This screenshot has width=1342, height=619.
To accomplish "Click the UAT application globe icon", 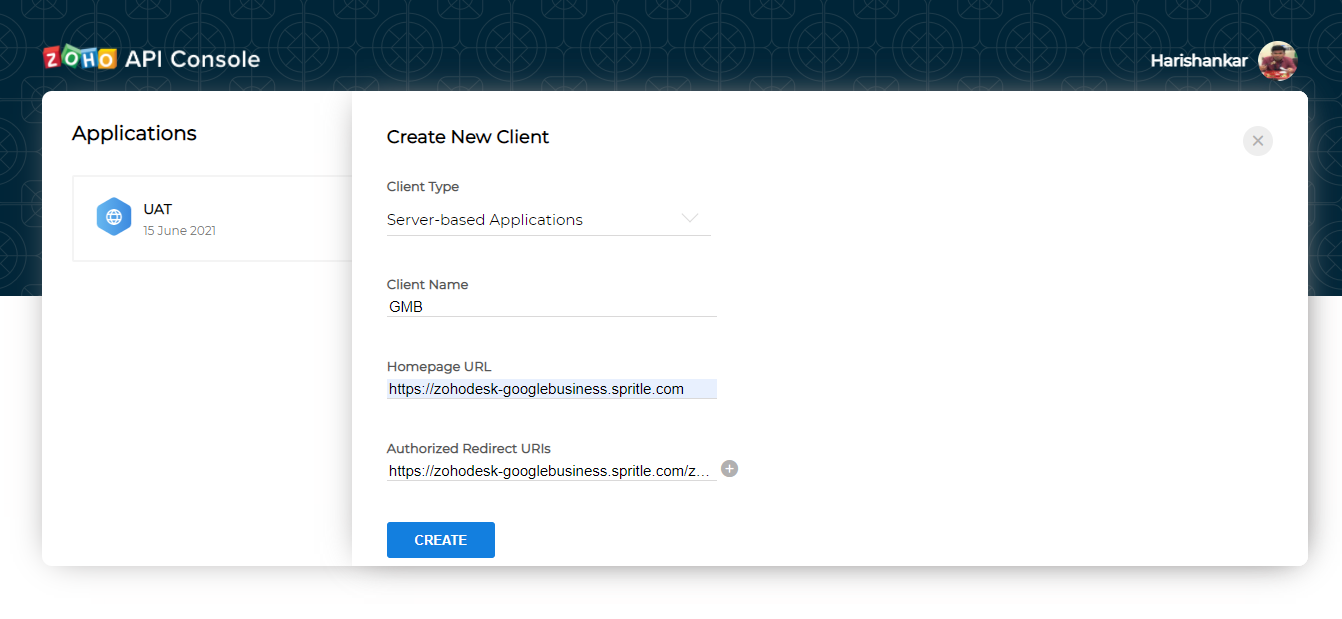I will [114, 217].
